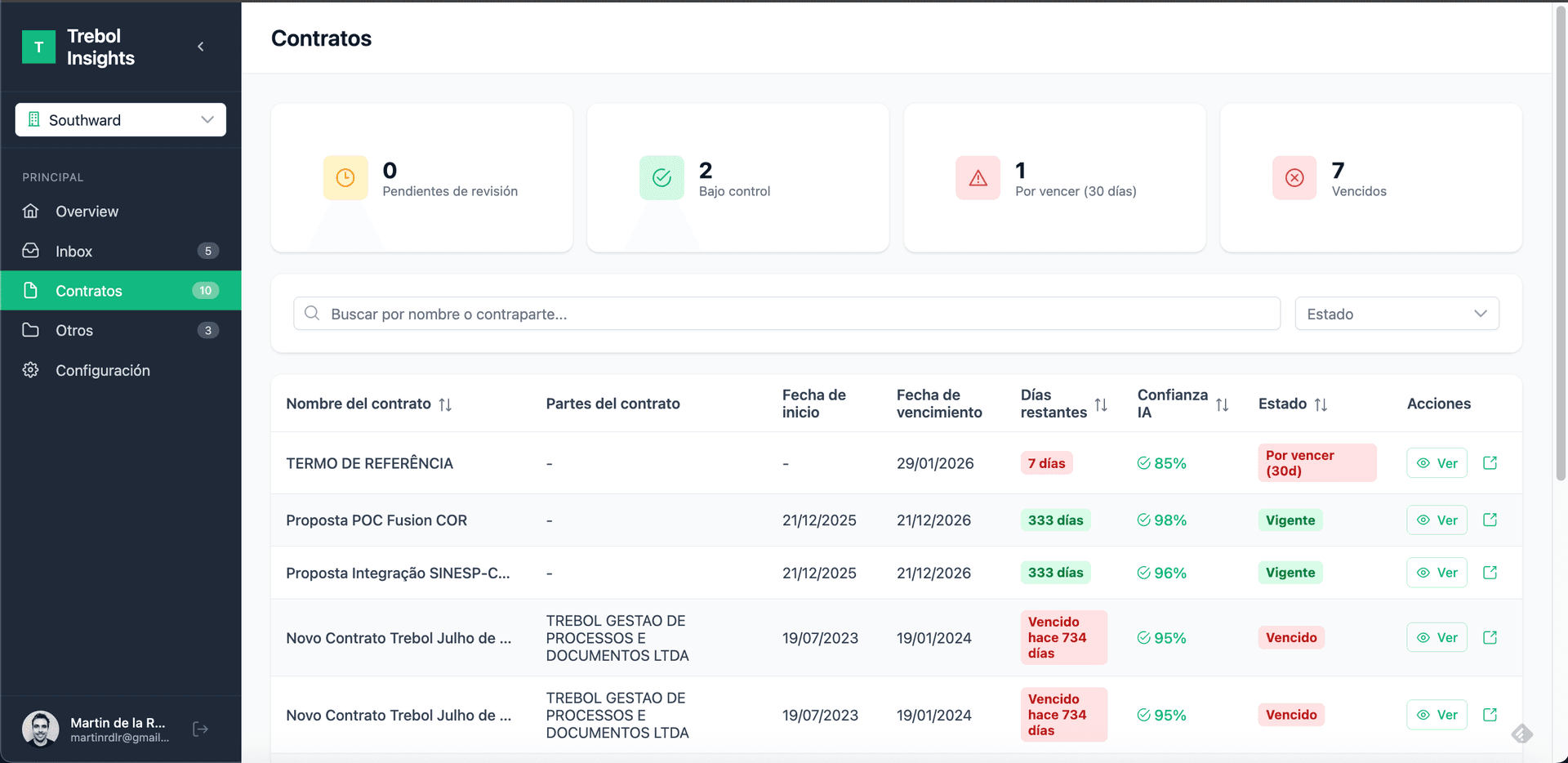Click the Pendientes de revisión clock icon
The width and height of the screenshot is (1568, 763).
coord(345,178)
